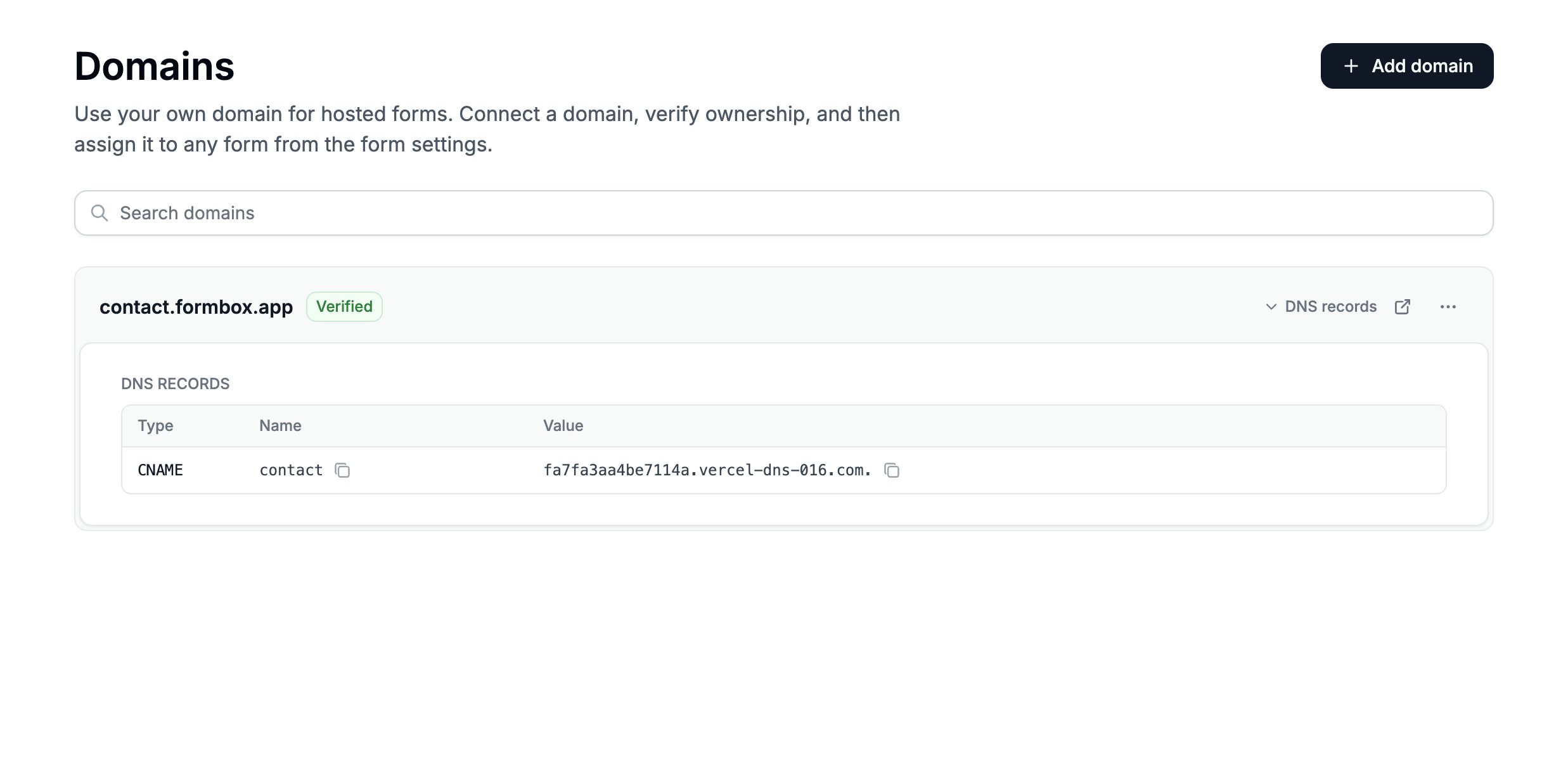Screen dimensions: 1568x758
Task: Click the plus icon in Add domain
Action: point(1351,66)
